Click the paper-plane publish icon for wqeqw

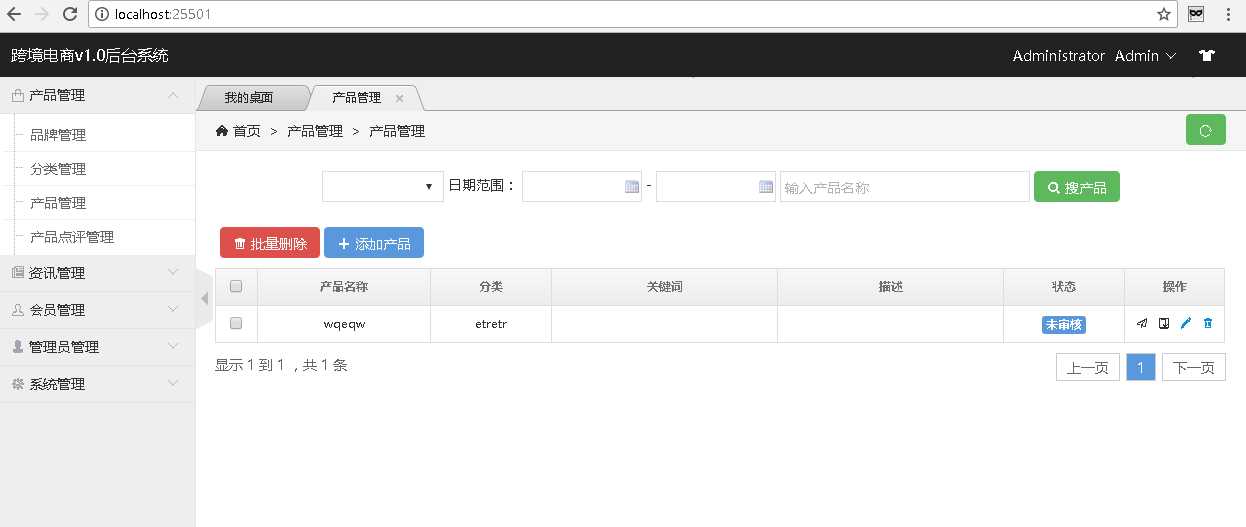(1142, 323)
